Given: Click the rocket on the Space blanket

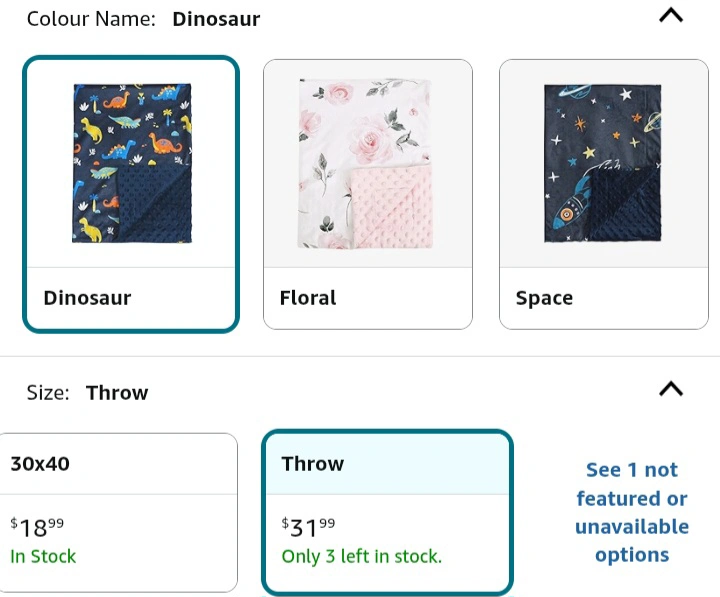Looking at the screenshot, I should click(x=573, y=208).
